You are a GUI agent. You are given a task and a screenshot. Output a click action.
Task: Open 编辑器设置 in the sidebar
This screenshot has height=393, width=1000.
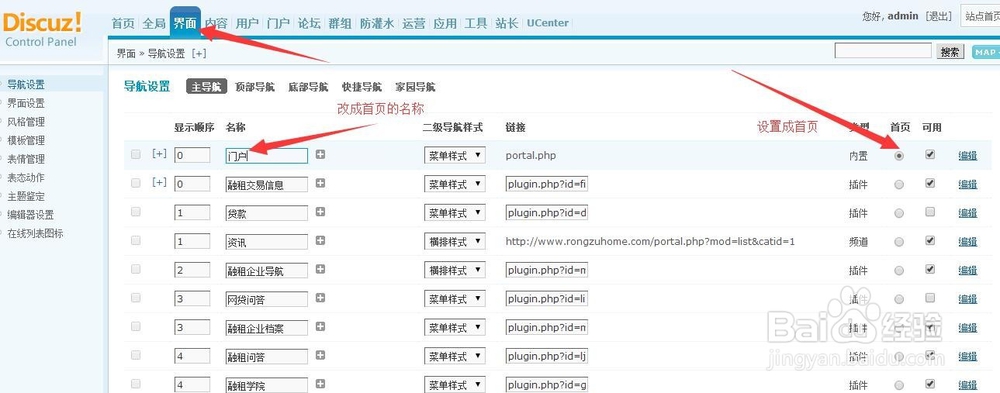(31, 215)
